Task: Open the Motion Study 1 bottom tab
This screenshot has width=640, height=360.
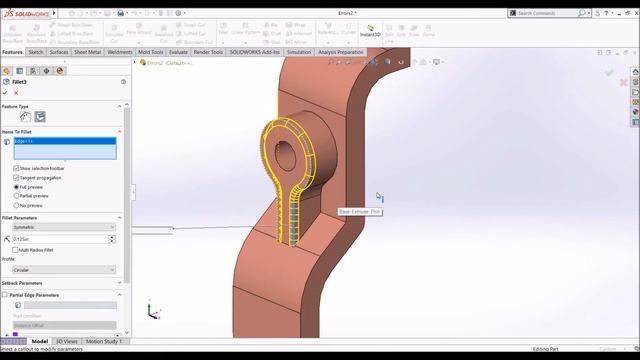Action: point(104,341)
